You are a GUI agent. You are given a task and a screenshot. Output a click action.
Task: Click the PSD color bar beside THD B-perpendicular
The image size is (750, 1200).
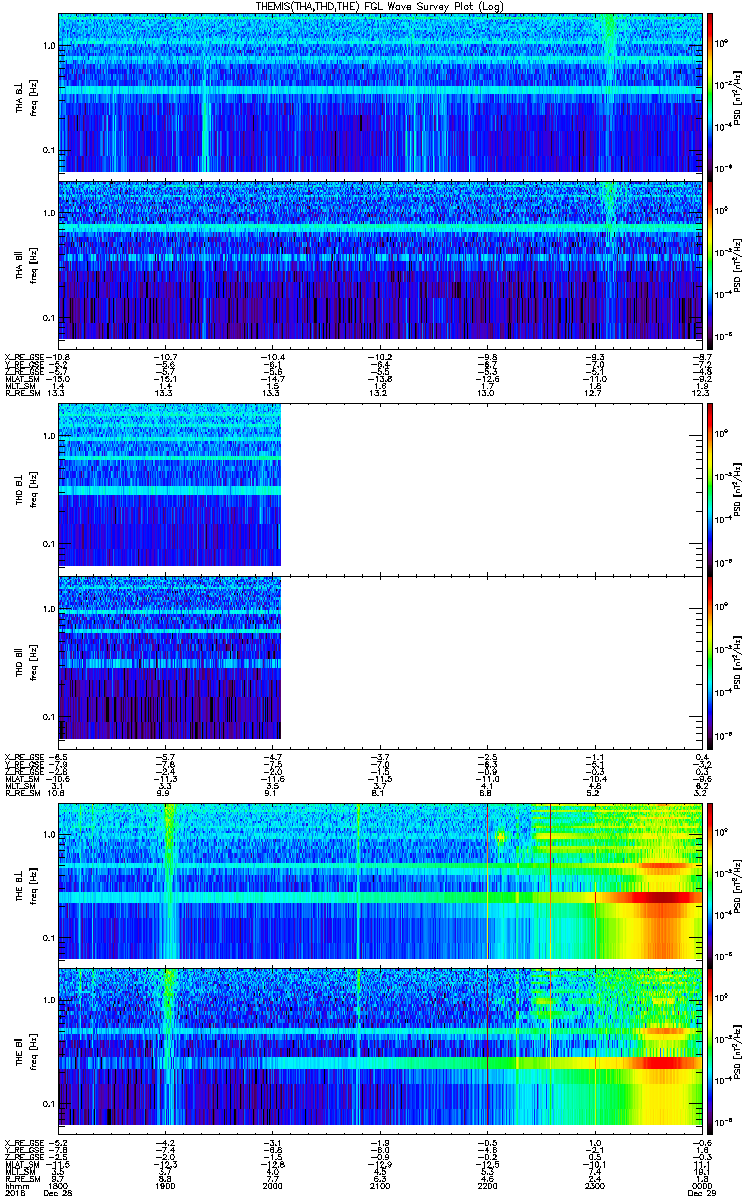coord(711,488)
